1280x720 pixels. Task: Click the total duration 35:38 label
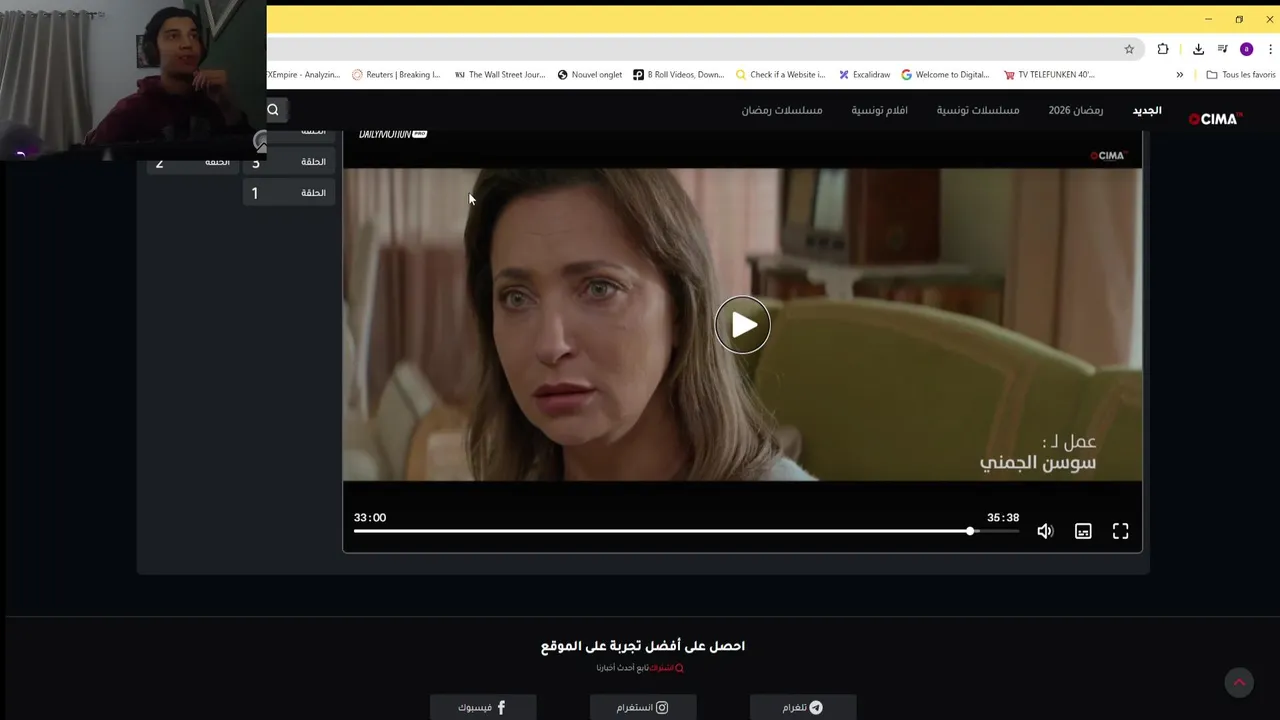(x=1003, y=518)
